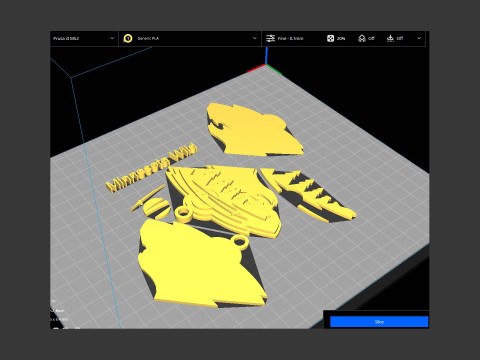Select the small ring model near the shield

pyautogui.click(x=183, y=214)
